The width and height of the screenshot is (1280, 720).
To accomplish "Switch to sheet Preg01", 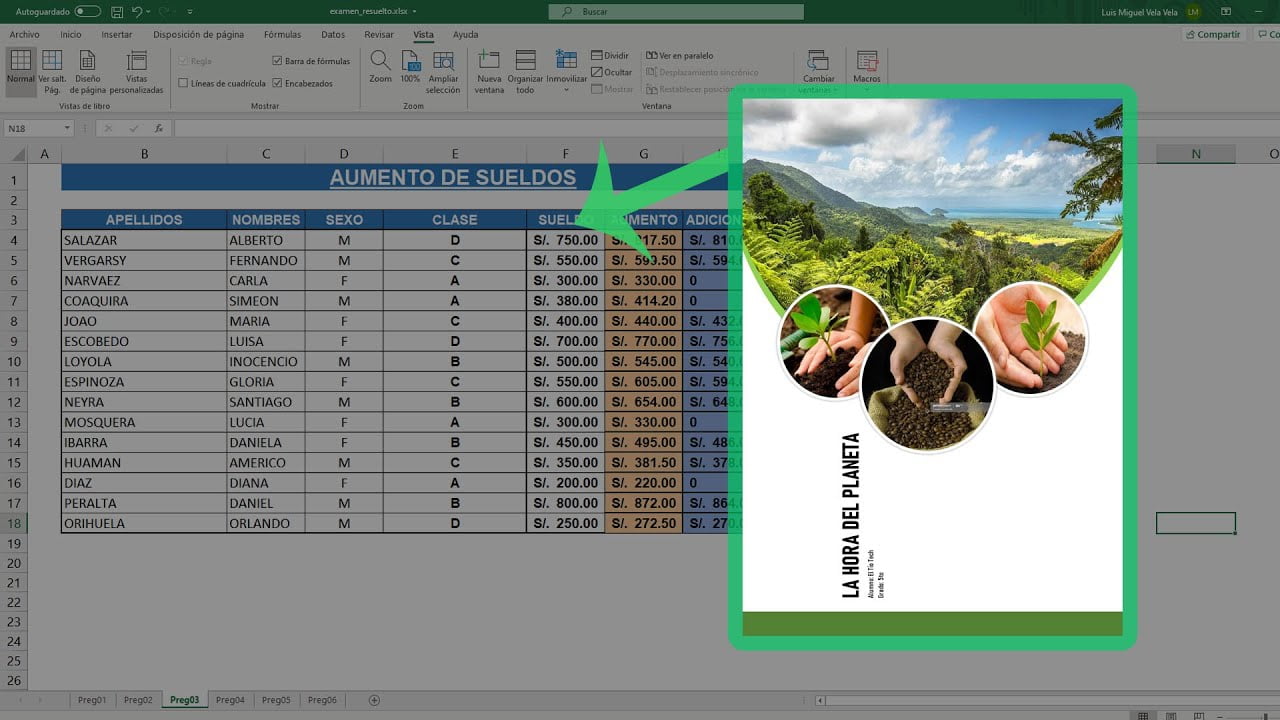I will (x=92, y=700).
